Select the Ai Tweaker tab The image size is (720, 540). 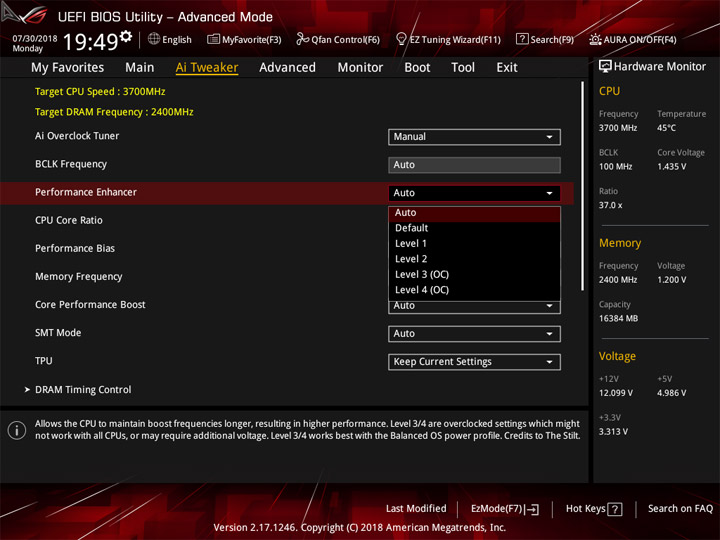207,68
